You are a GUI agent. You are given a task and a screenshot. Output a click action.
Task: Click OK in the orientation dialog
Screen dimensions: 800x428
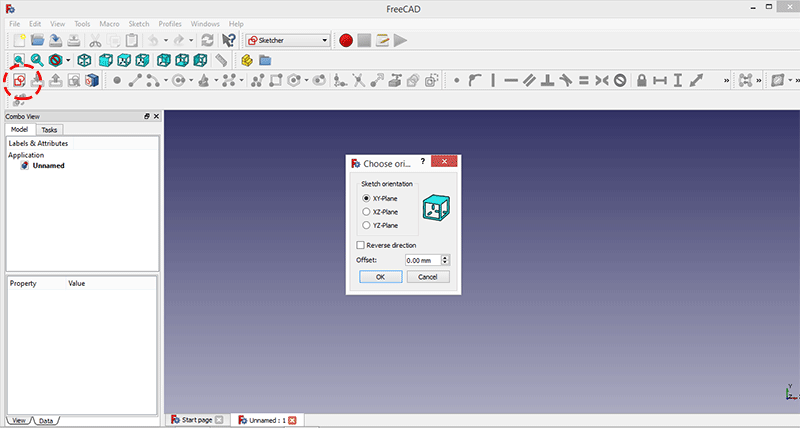(381, 276)
